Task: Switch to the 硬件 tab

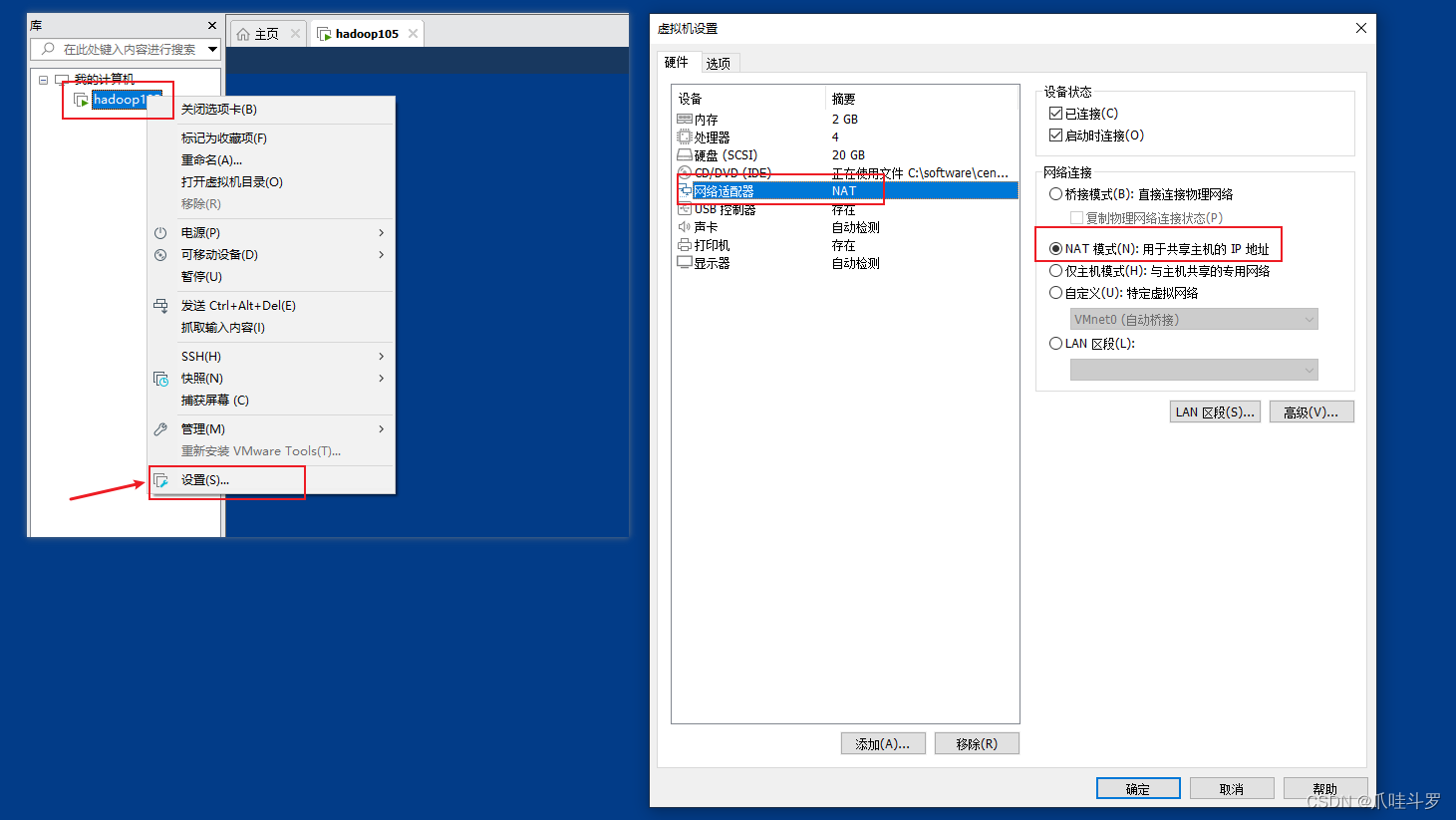Action: (677, 62)
